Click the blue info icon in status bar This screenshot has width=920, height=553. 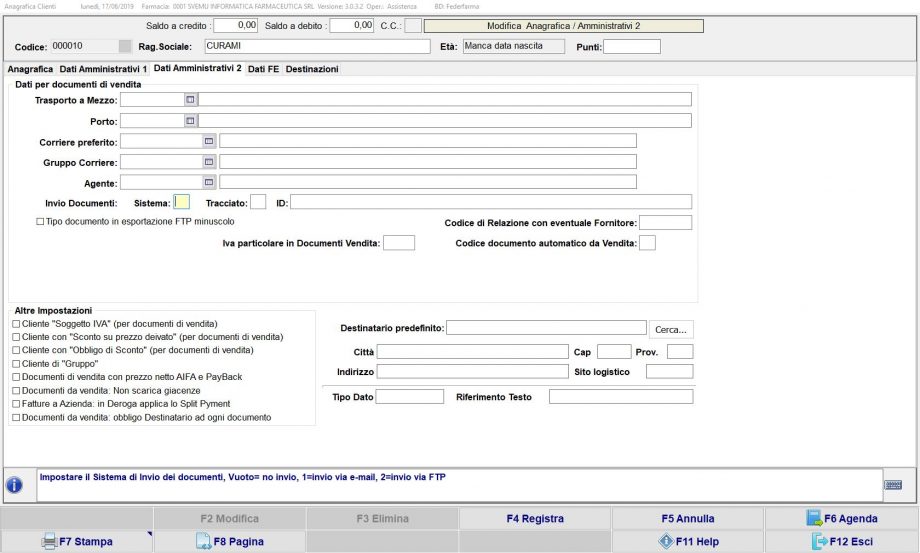[x=15, y=485]
